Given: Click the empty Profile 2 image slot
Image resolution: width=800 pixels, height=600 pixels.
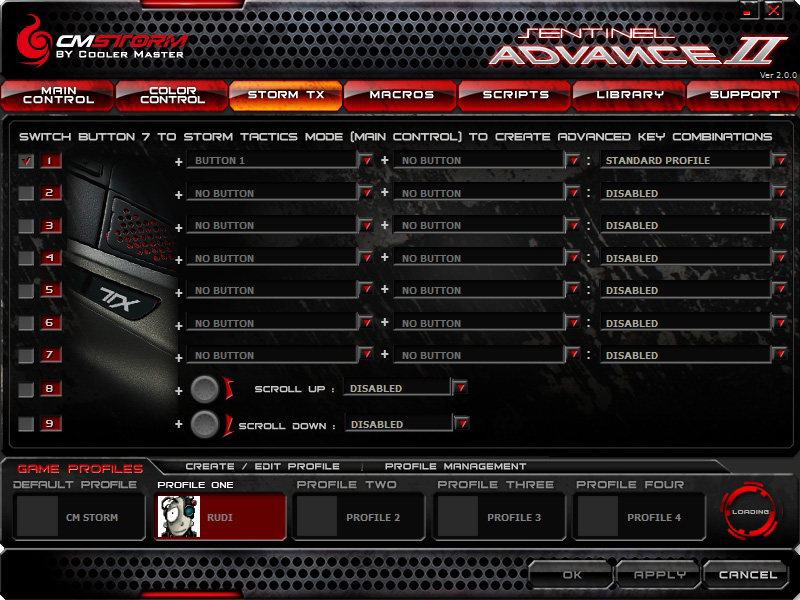Looking at the screenshot, I should (317, 516).
